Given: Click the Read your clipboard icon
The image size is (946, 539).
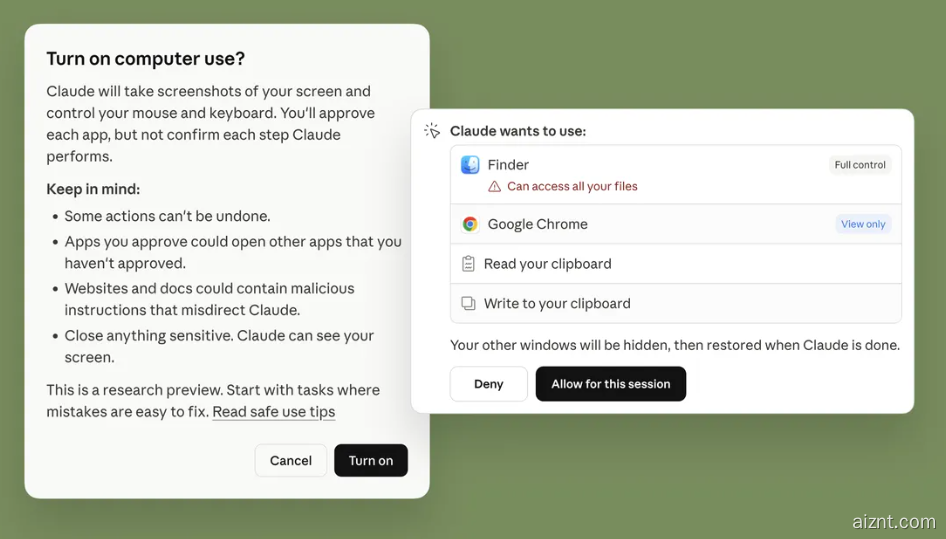Looking at the screenshot, I should 468,264.
